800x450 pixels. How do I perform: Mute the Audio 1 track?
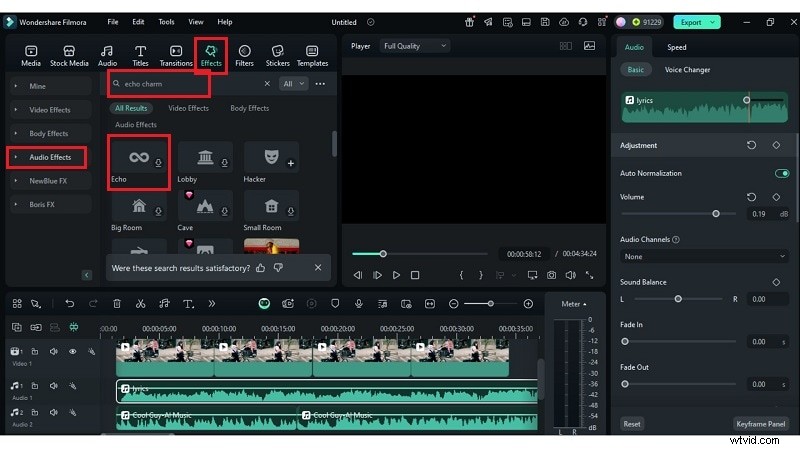tap(53, 386)
